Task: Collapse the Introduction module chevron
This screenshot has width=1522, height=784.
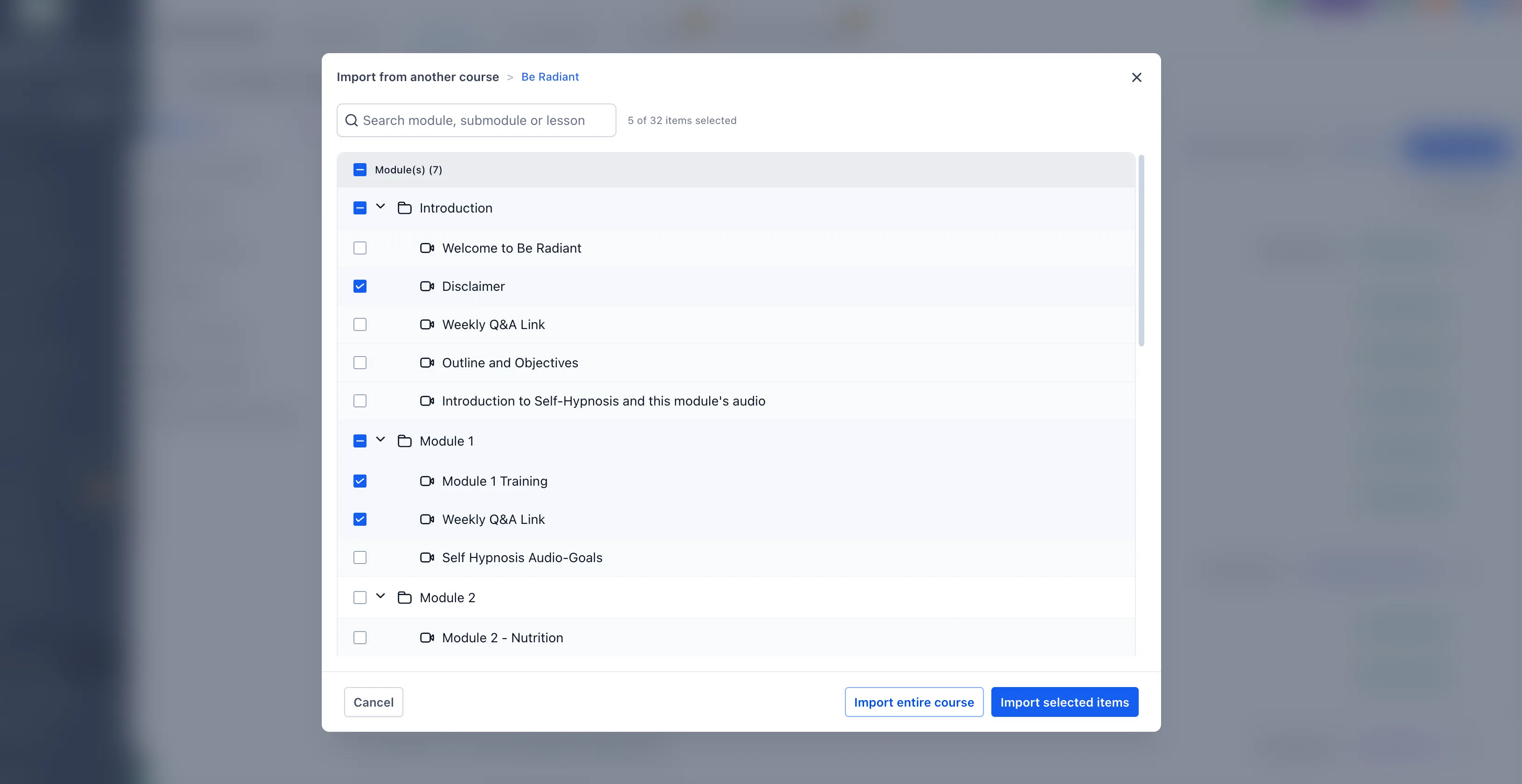Action: (380, 207)
